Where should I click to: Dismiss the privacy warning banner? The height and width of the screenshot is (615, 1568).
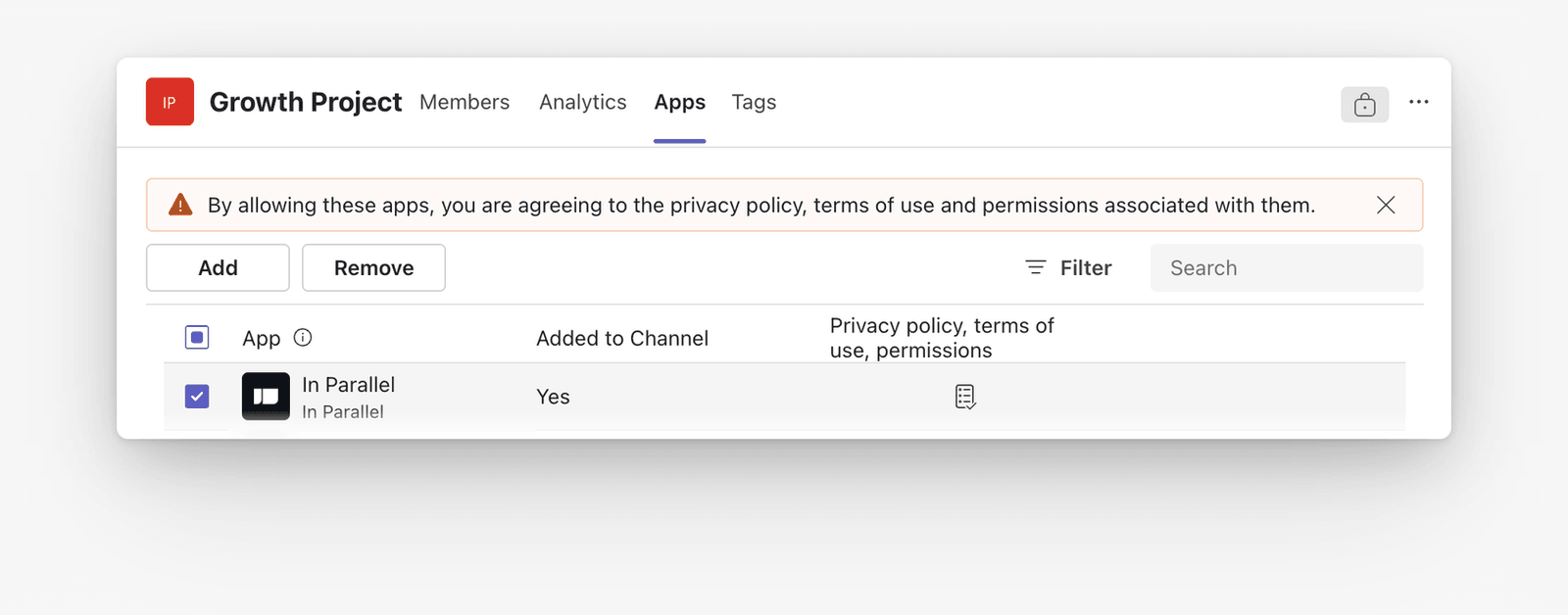tap(1385, 205)
